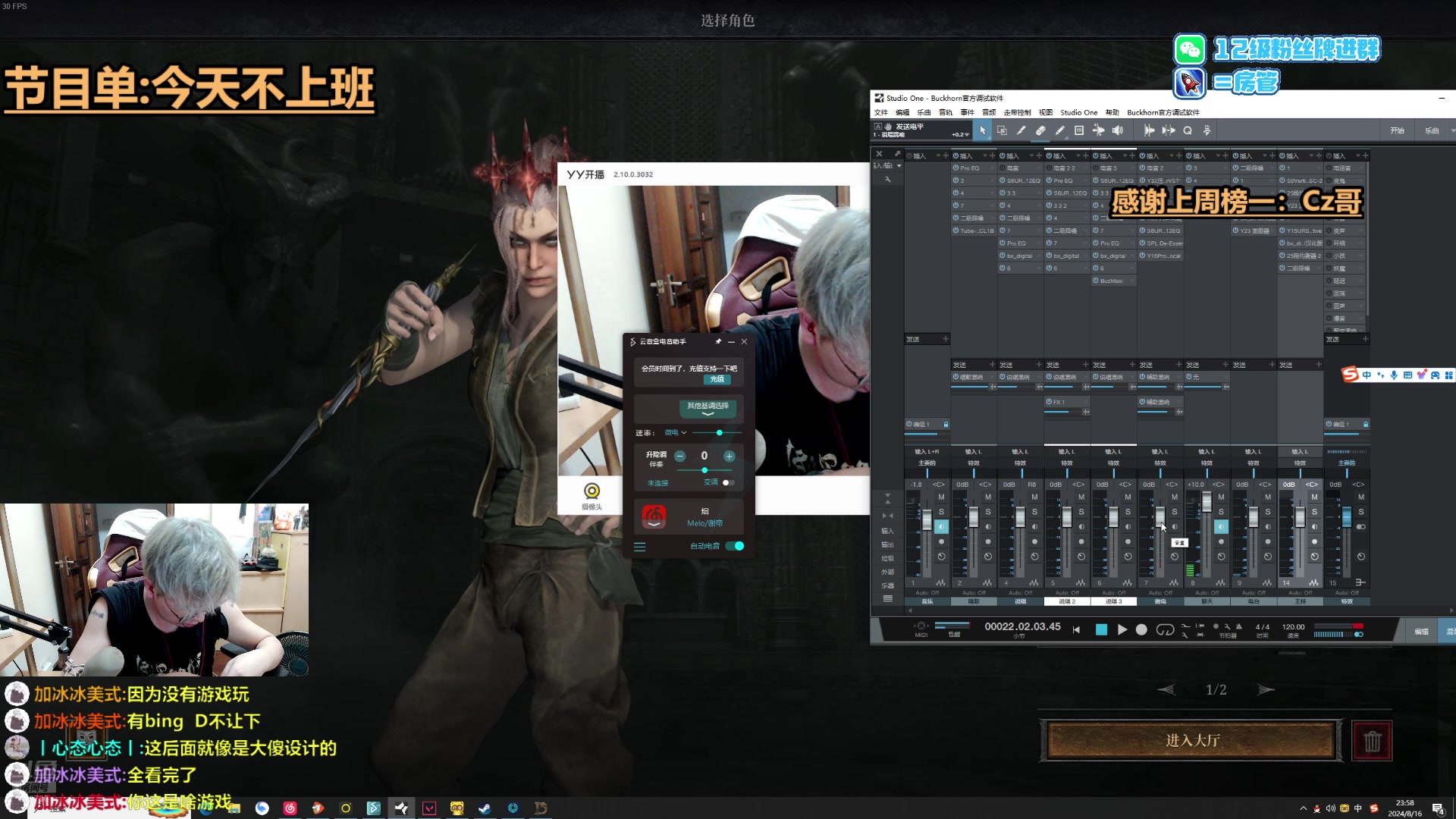The height and width of the screenshot is (819, 1456).
Task: Mute mixer channel 8 聊天
Action: click(x=1221, y=497)
